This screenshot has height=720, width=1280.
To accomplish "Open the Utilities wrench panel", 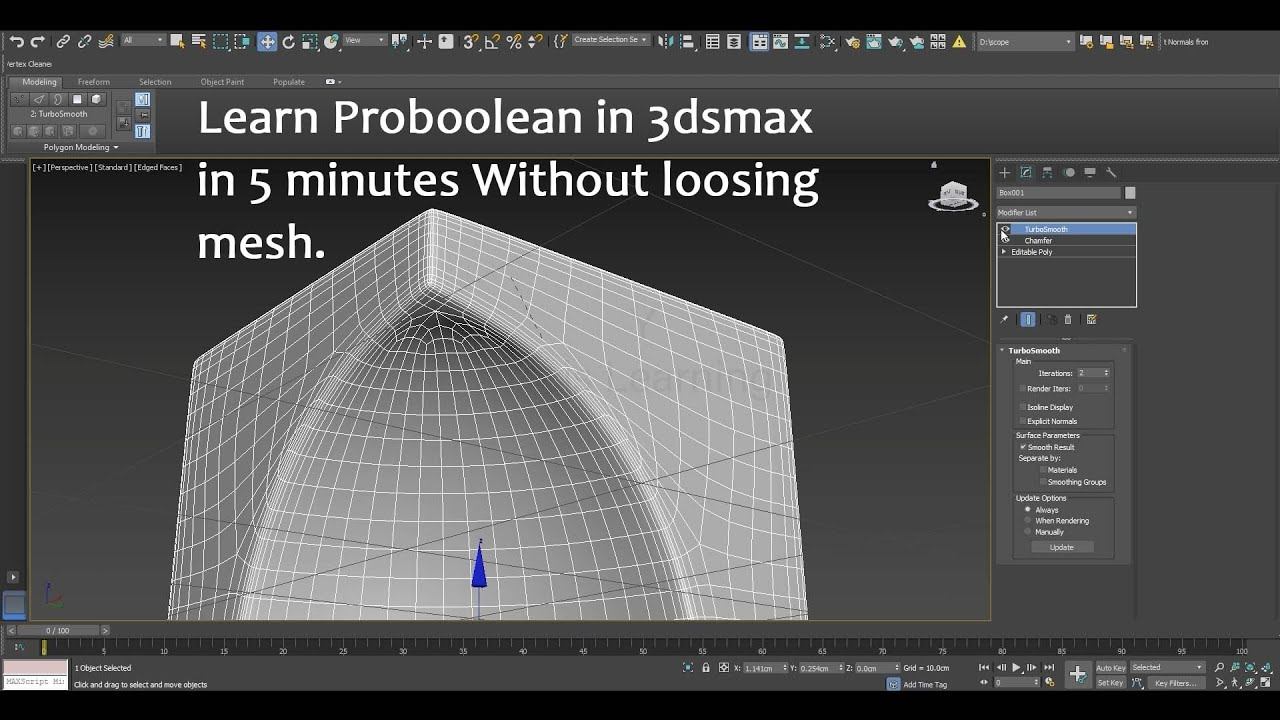I will click(1111, 172).
